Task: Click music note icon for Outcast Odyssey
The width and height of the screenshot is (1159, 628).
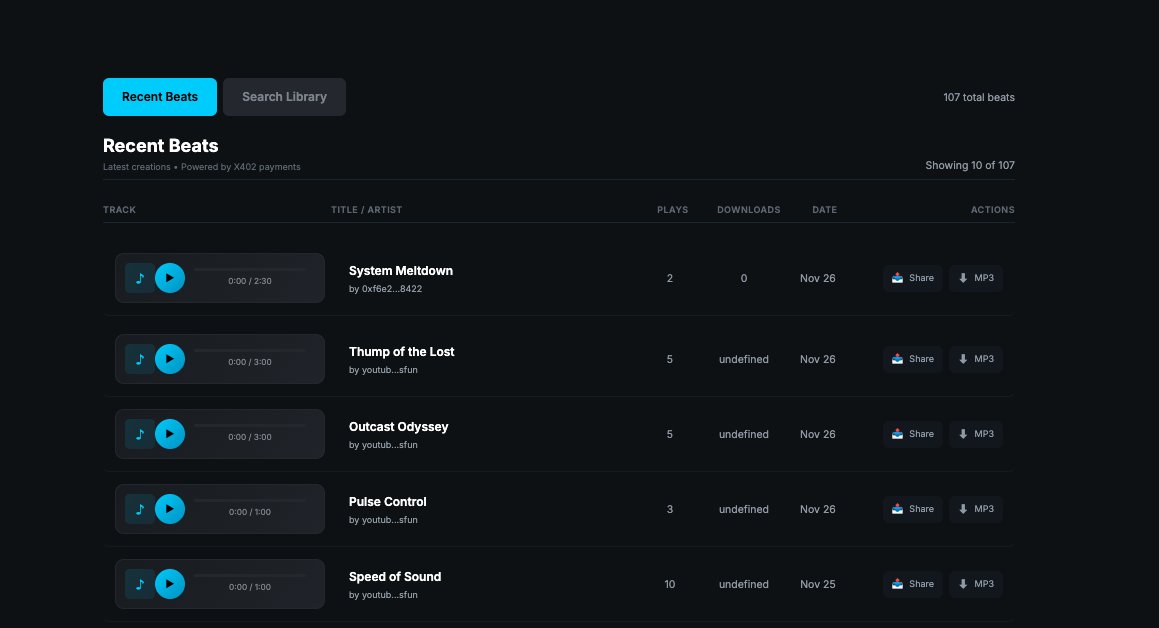Action: click(140, 434)
